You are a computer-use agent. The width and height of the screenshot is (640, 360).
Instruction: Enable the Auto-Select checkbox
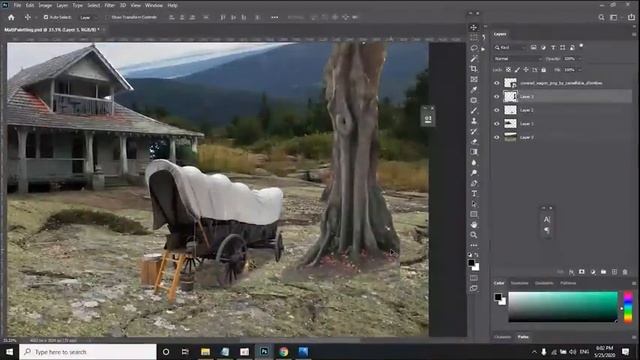click(46, 18)
